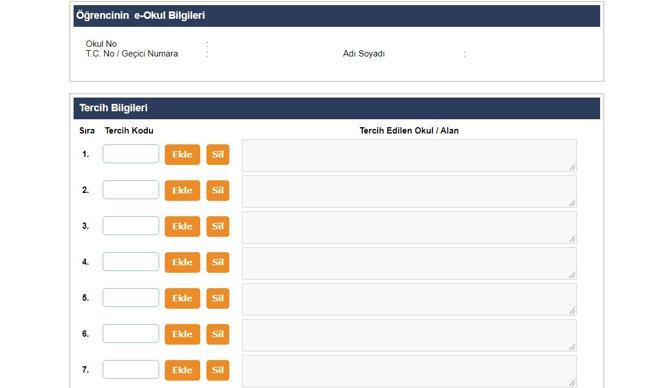The image size is (660, 388).
Task: Select the row 4 Tercih Edilen Okul textarea
Action: (409, 263)
